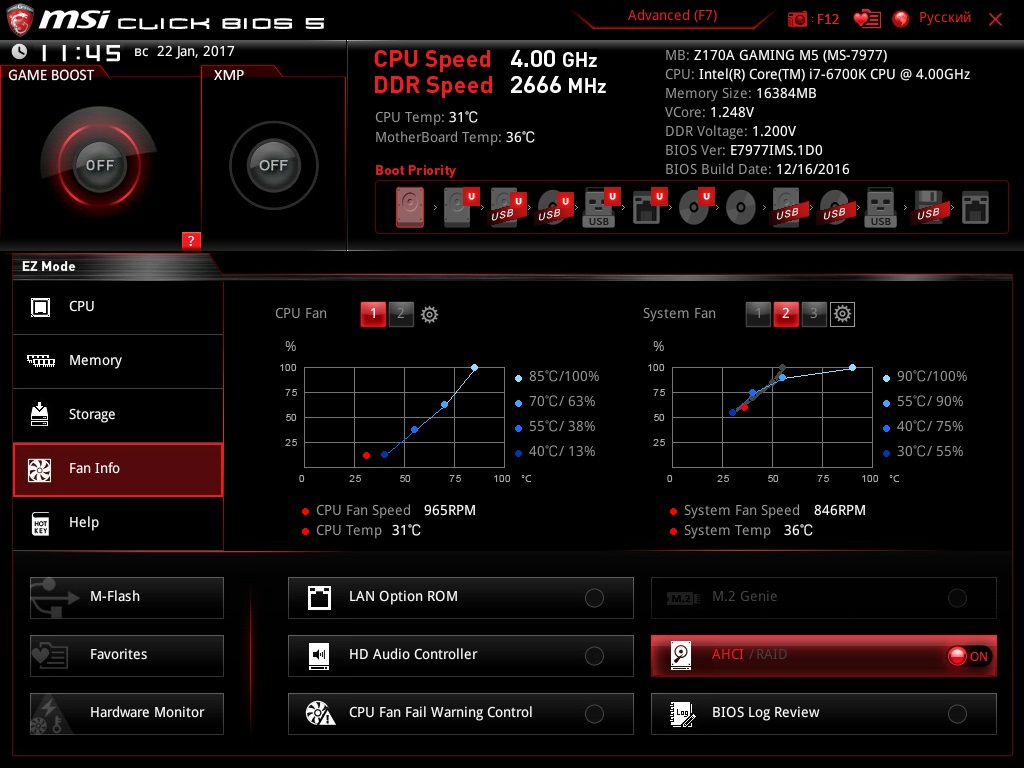Click the 11:45 system time display
This screenshot has width=1024, height=768.
80,52
